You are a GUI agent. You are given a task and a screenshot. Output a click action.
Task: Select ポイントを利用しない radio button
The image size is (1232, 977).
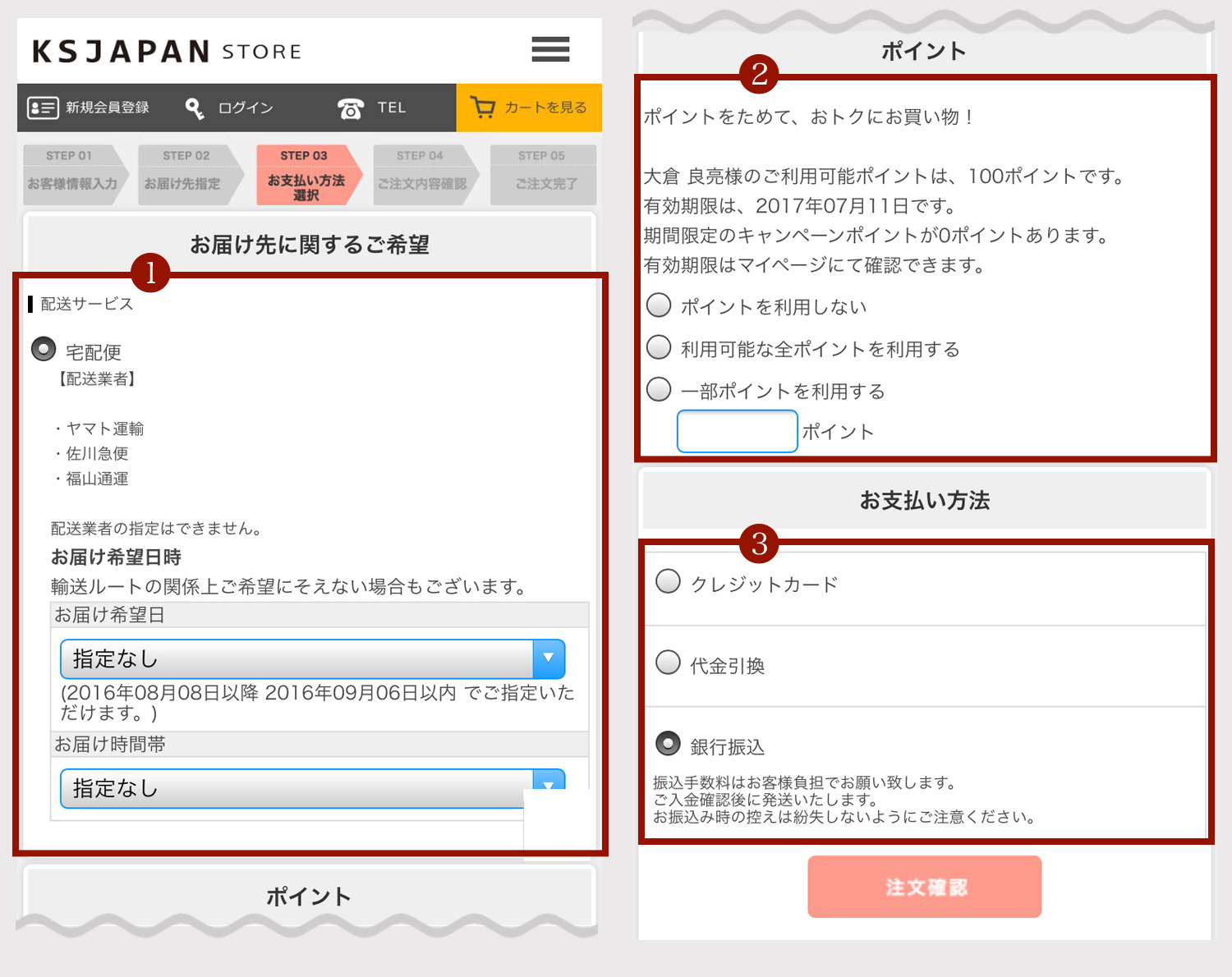click(659, 305)
